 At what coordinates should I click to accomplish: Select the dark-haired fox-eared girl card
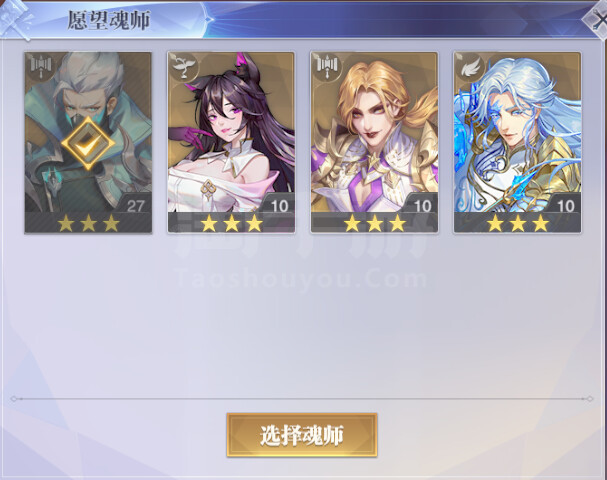231,143
